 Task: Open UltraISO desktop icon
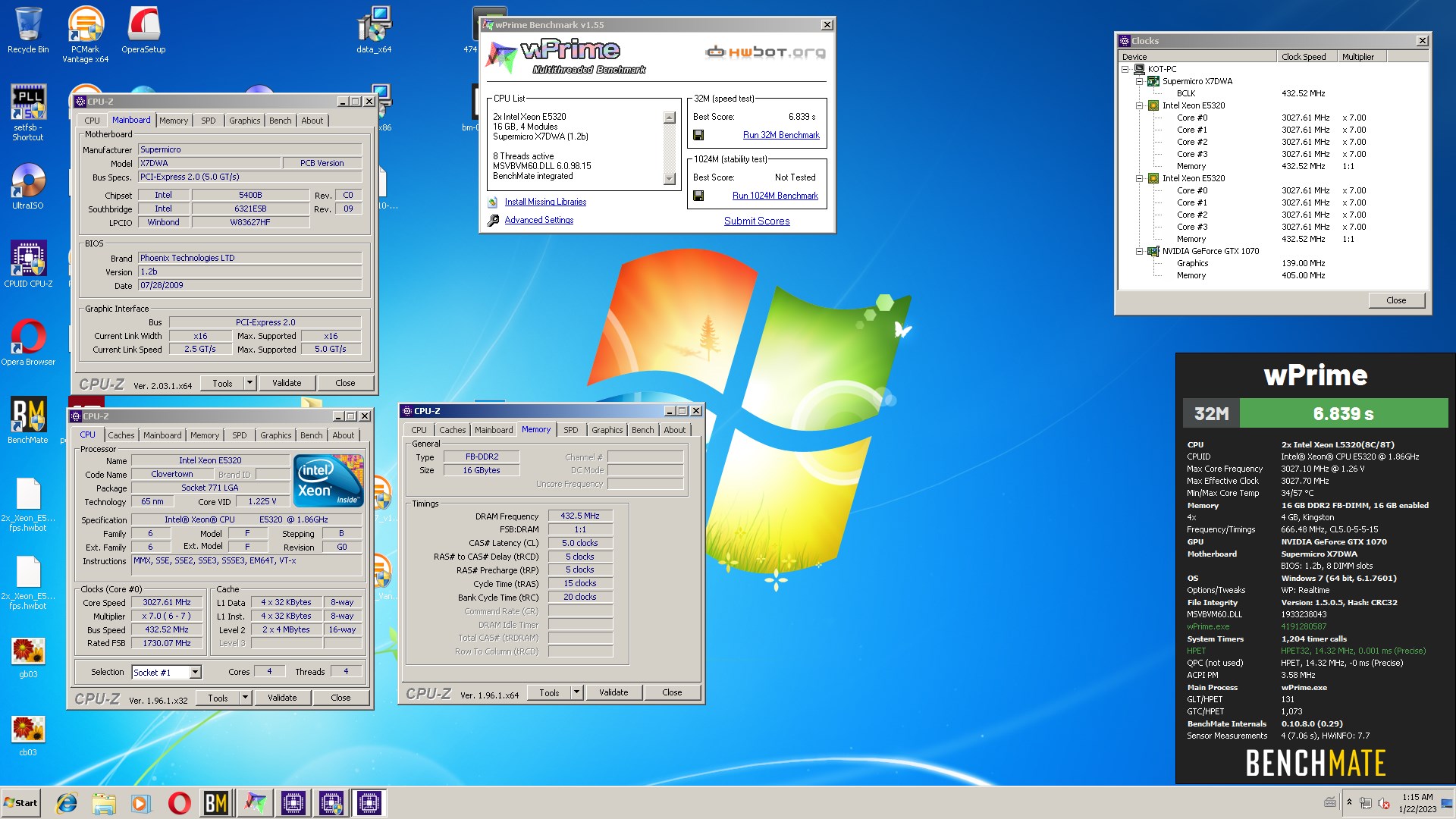28,187
